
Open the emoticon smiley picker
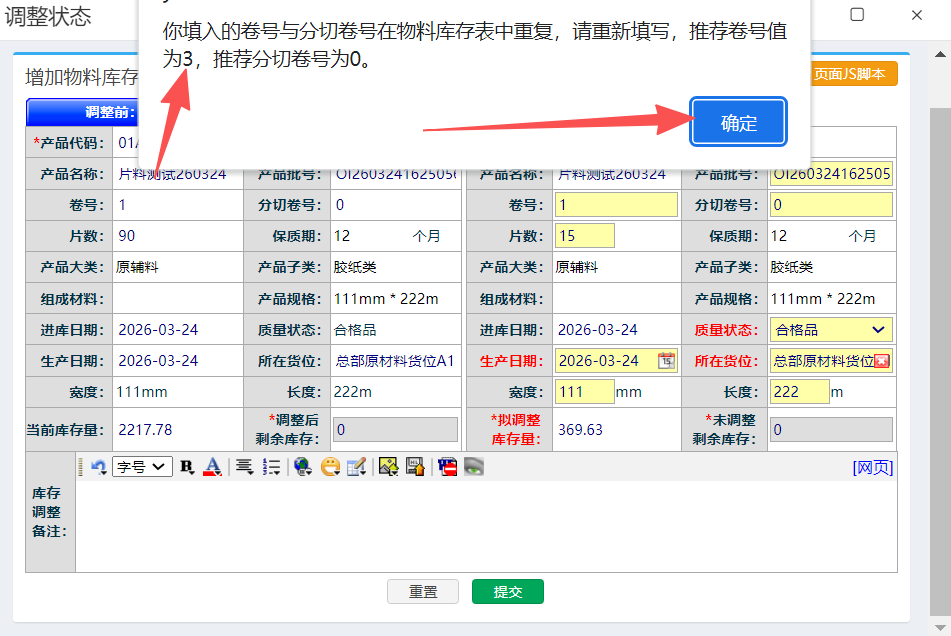(330, 467)
